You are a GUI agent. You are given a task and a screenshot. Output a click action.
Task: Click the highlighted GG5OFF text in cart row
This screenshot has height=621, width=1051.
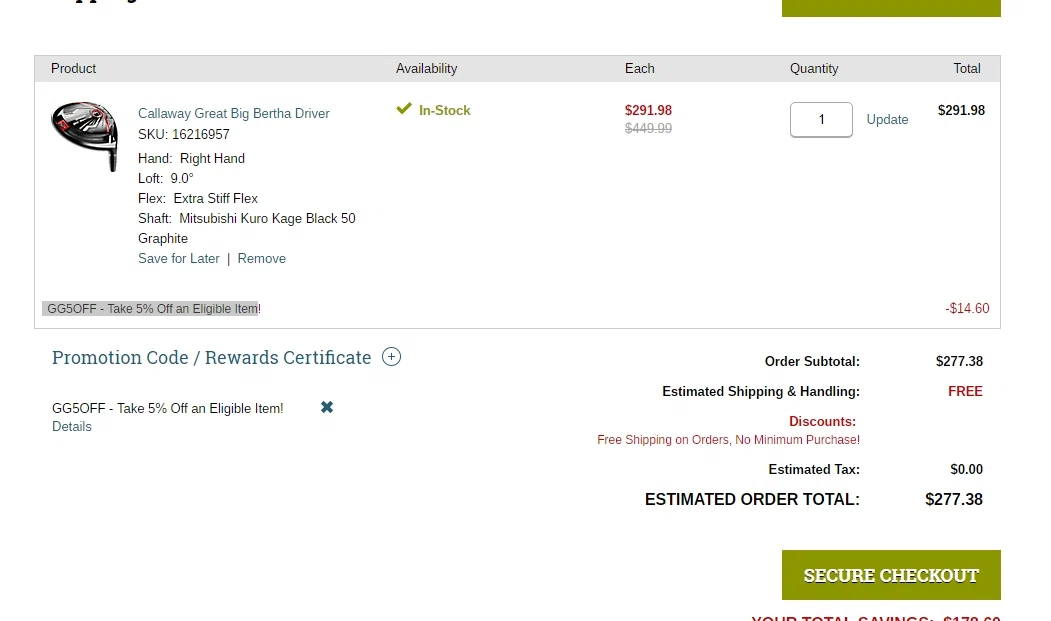tap(151, 309)
